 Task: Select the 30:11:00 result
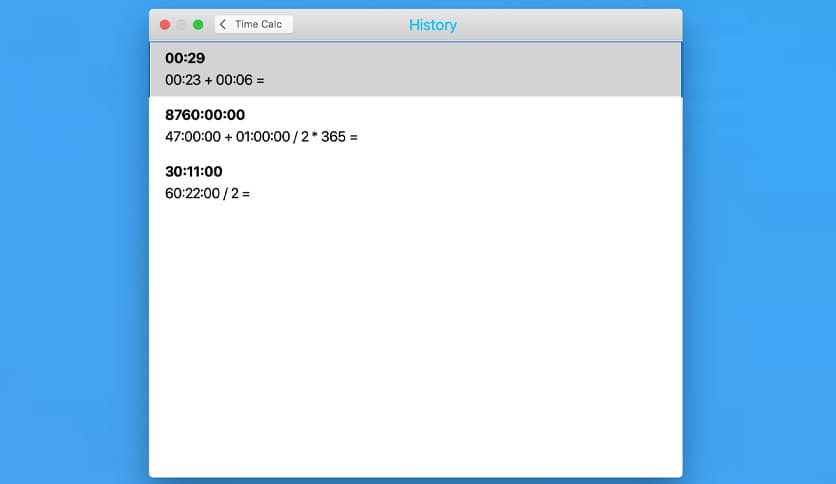coord(194,172)
